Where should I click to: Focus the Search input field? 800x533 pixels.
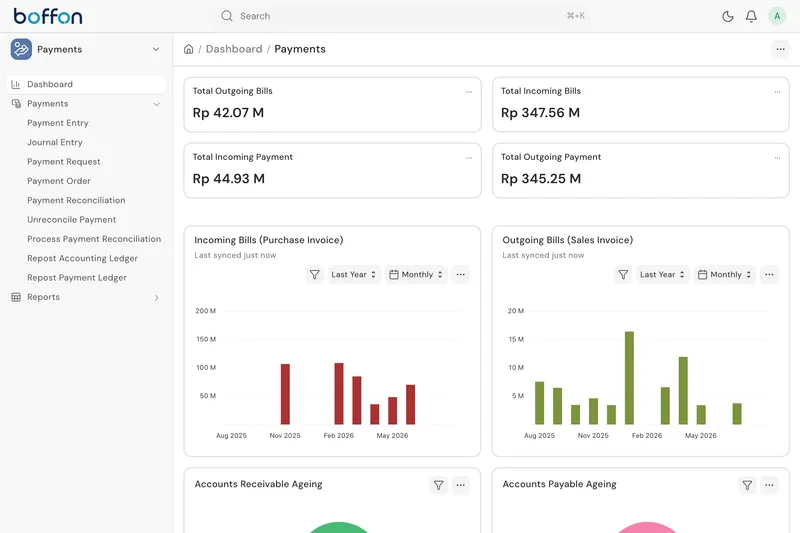[x=403, y=16]
